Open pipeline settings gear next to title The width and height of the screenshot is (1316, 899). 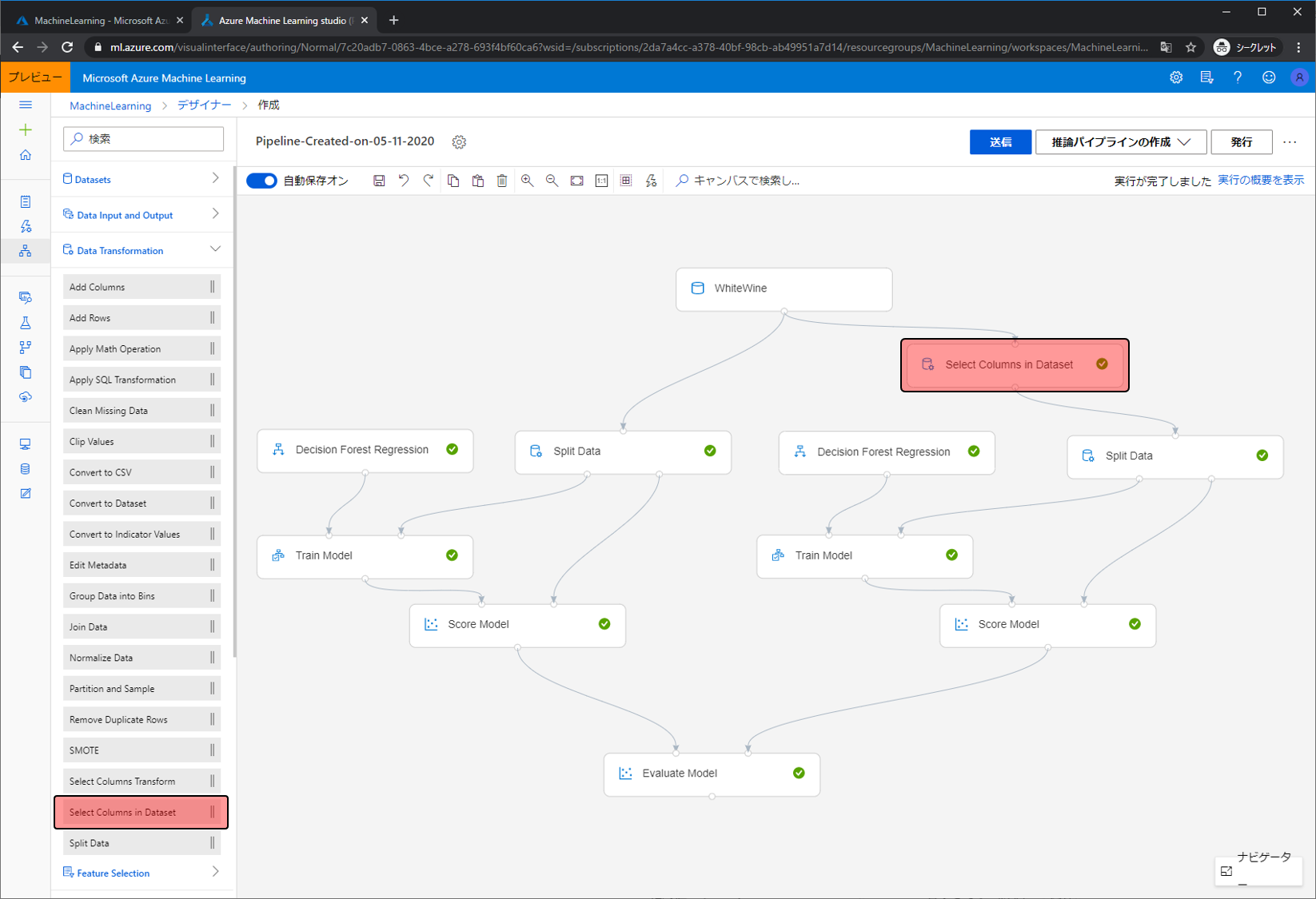[459, 142]
